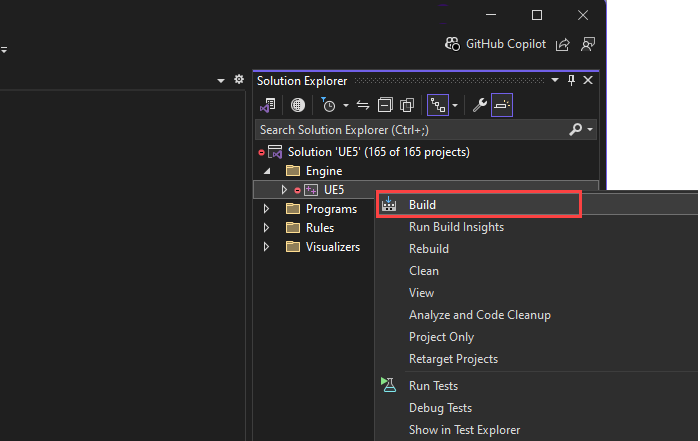The width and height of the screenshot is (700, 441).
Task: Click the Pending Changes Filter clock icon
Action: click(x=328, y=105)
